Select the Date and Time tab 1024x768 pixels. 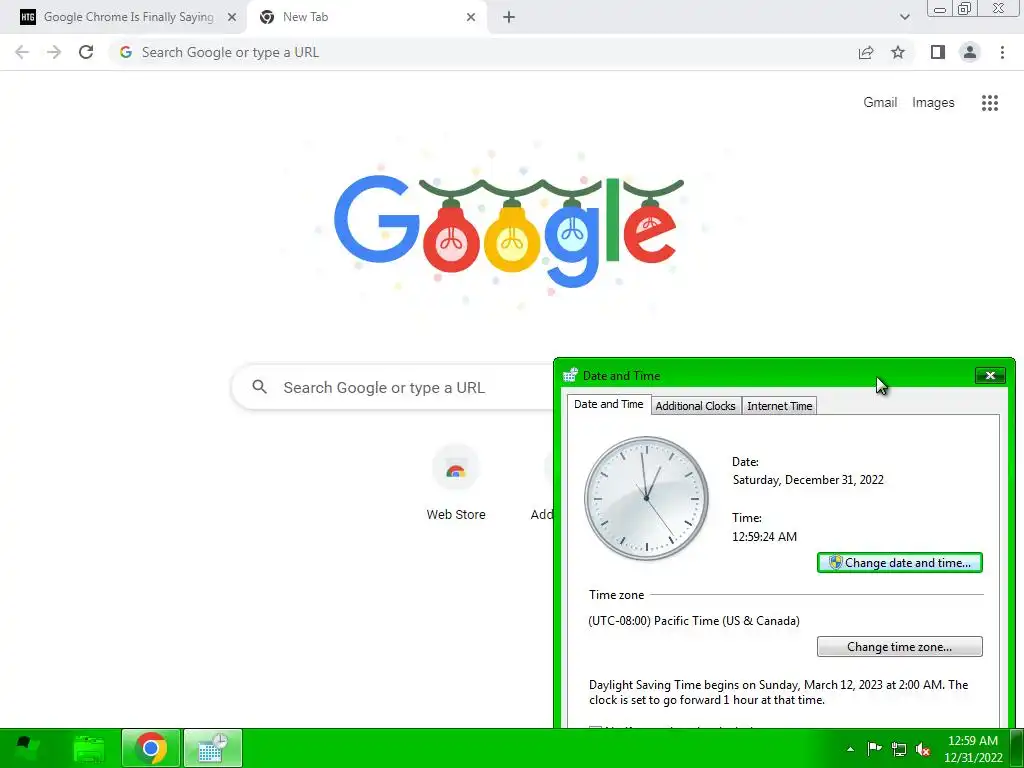point(609,404)
